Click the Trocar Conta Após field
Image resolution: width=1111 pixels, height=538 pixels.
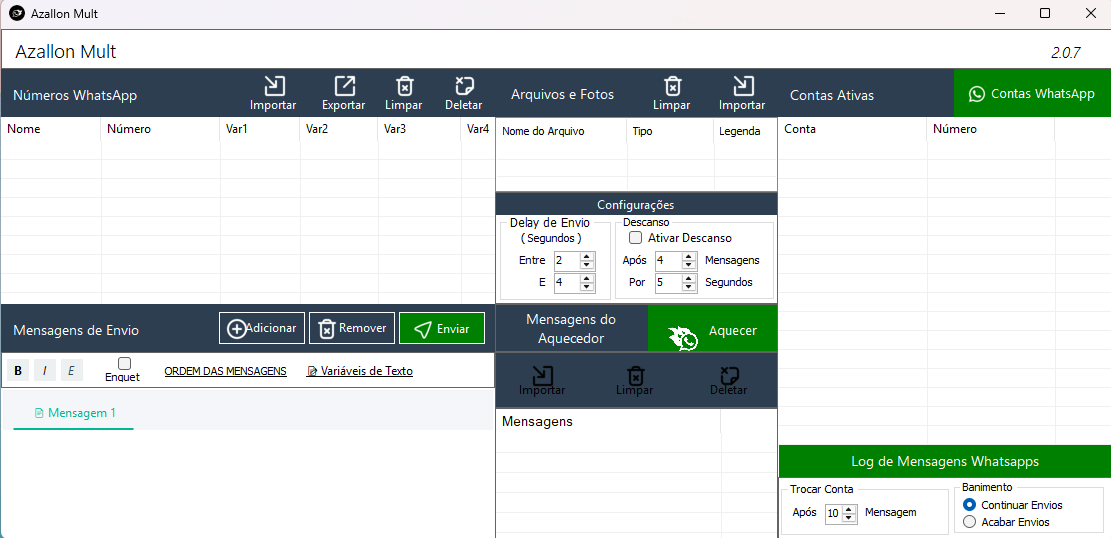coord(835,513)
